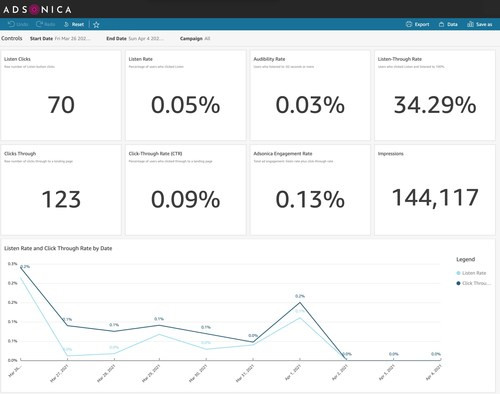The height and width of the screenshot is (394, 500).
Task: Click the Listen-Through Rate 34.29% card
Action: [x=435, y=95]
